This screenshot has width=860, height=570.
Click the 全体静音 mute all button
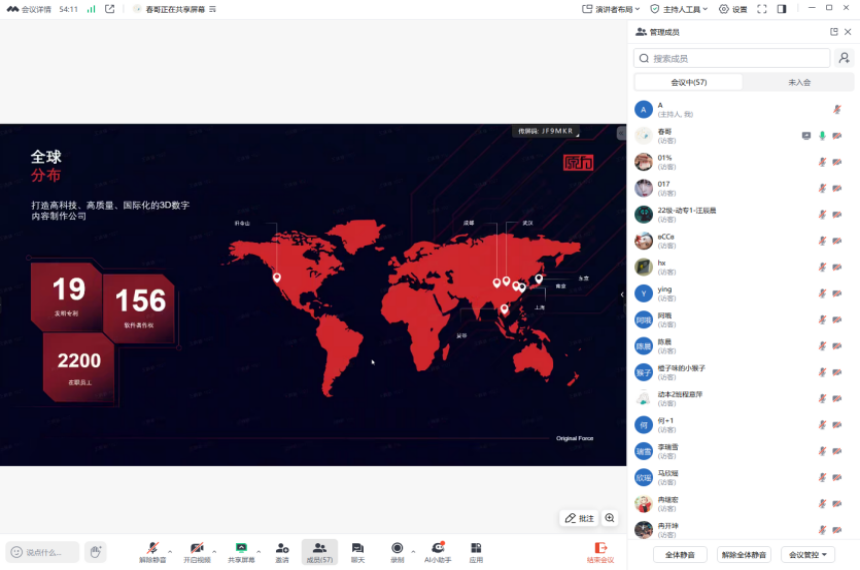[x=680, y=554]
